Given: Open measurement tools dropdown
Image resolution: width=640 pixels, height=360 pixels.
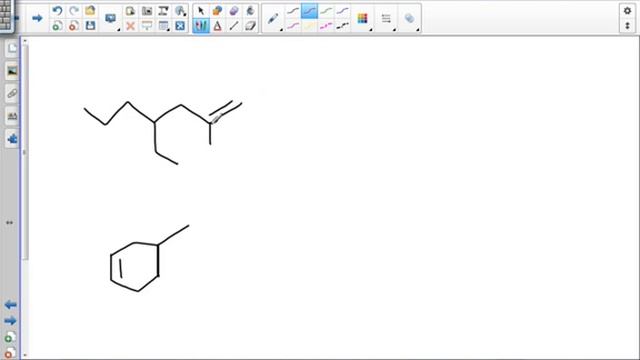Looking at the screenshot, I should (x=180, y=11).
